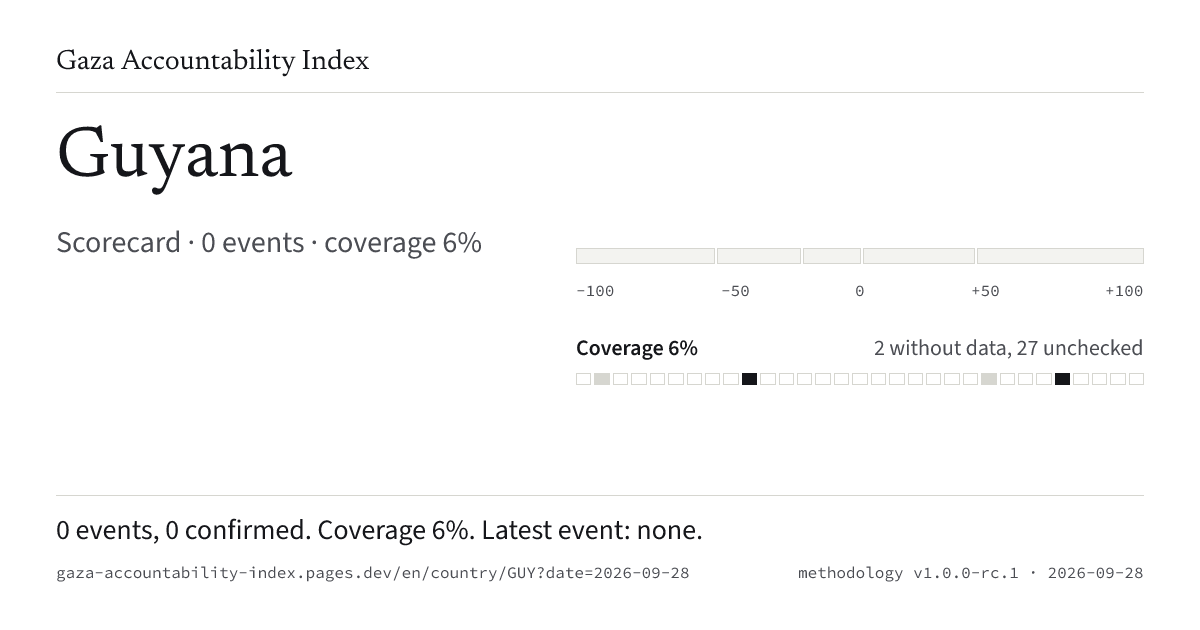Open the gaza-accountability-index.pages.dev country URL
The image size is (1200, 630).
[373, 573]
